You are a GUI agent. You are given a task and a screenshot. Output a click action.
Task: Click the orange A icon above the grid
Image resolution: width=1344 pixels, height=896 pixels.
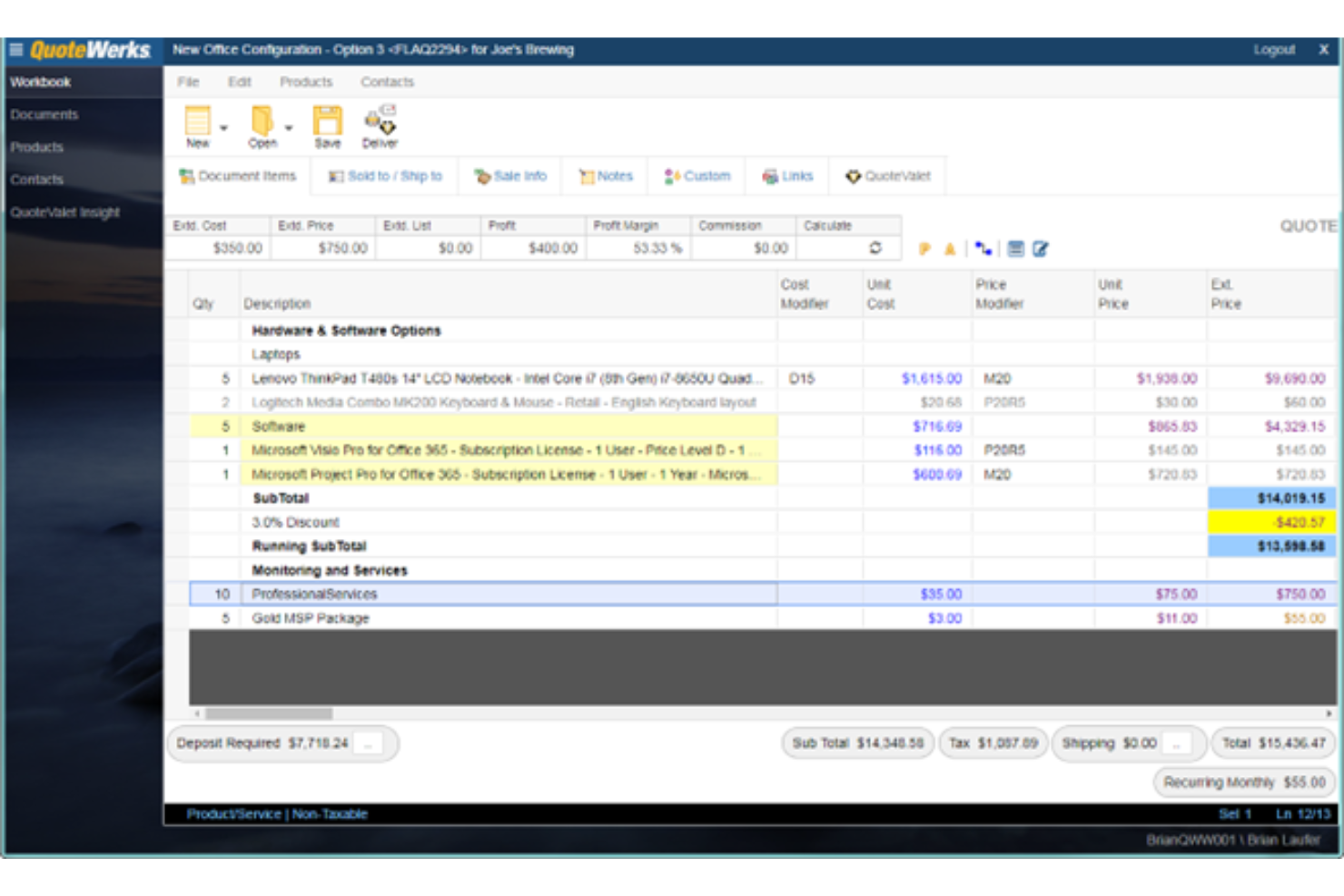pos(950,249)
